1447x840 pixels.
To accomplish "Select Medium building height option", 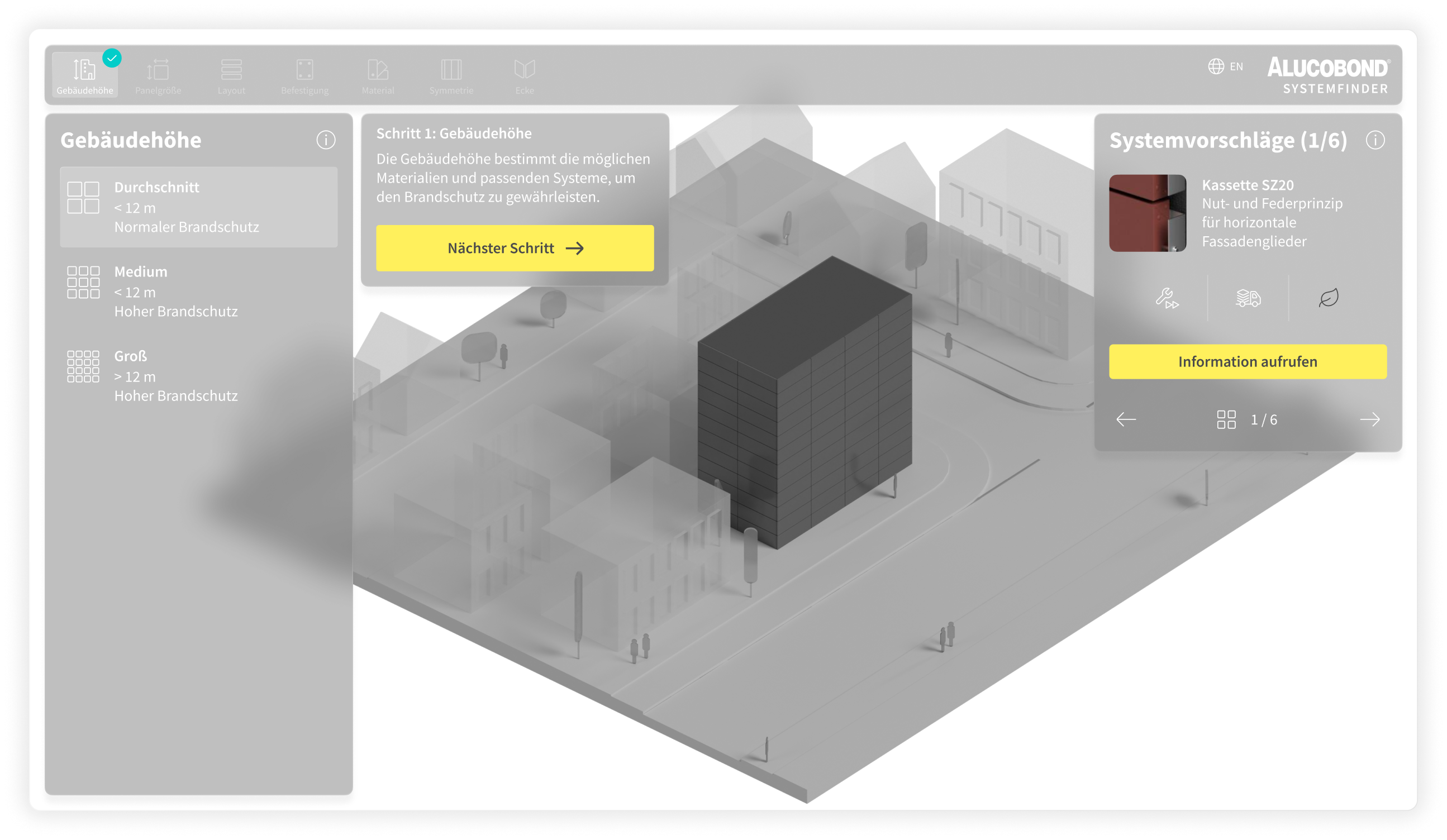I will coord(199,291).
